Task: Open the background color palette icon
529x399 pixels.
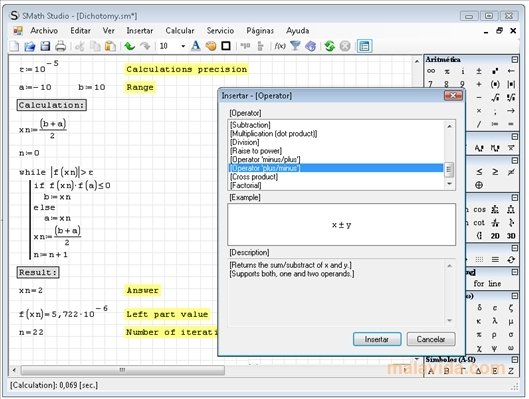Action: pos(211,46)
